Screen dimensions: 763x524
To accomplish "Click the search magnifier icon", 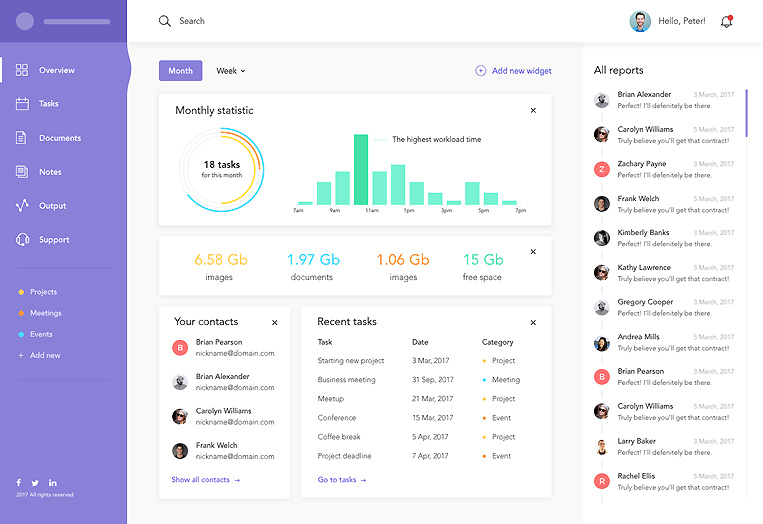I will pos(165,21).
